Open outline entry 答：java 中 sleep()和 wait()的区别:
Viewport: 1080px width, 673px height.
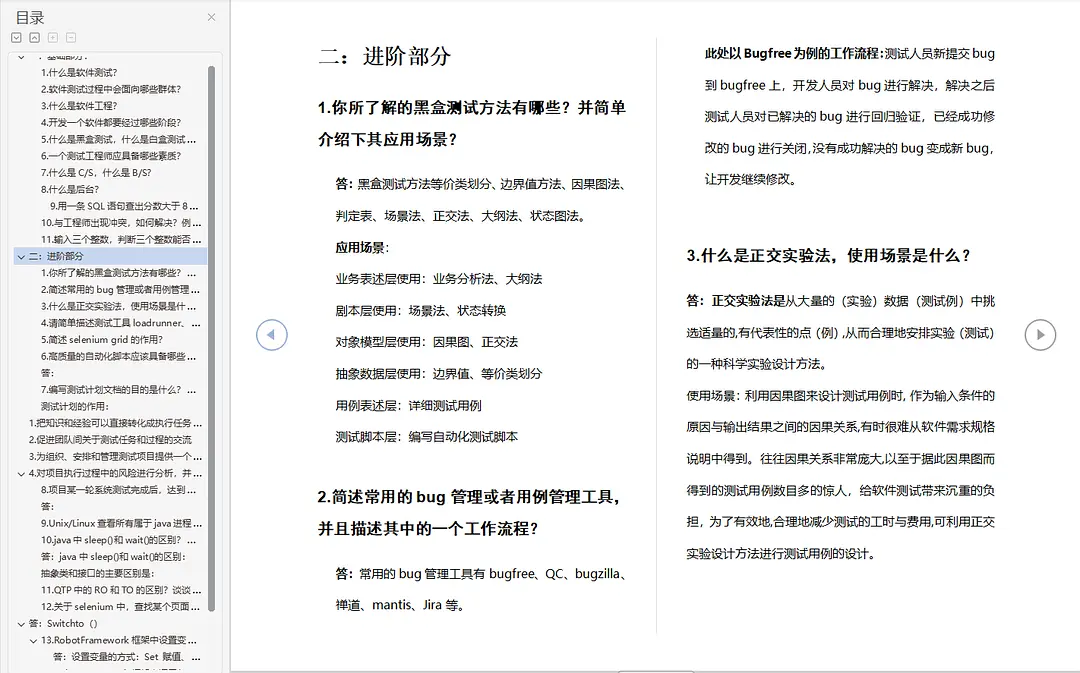coord(113,557)
